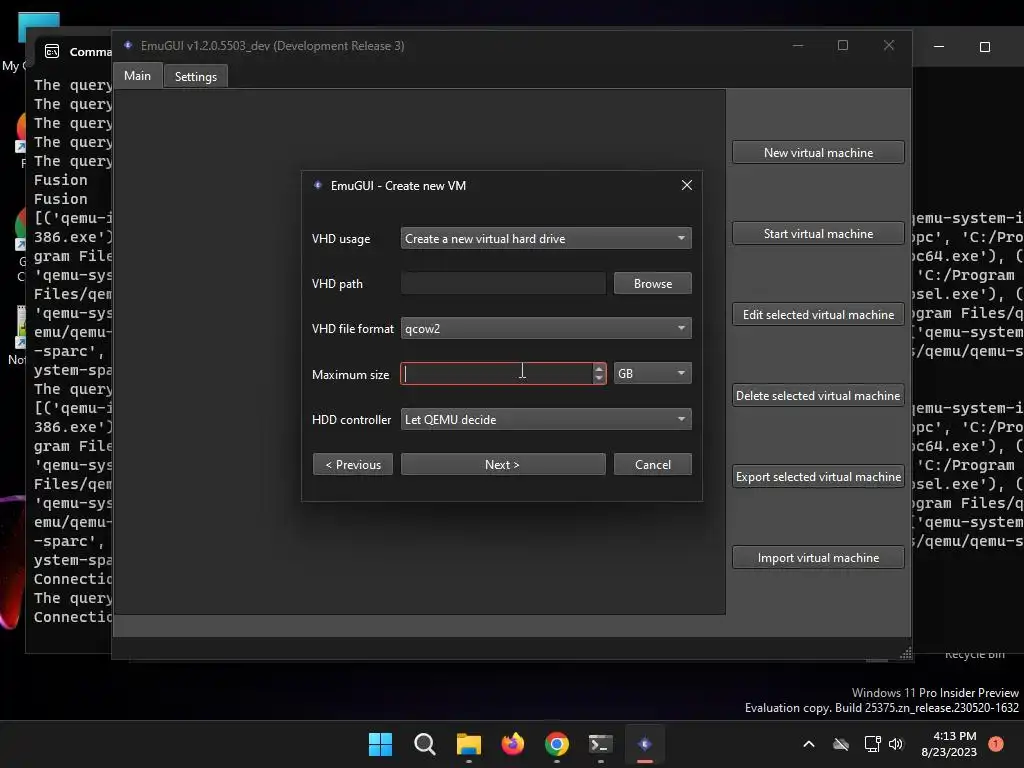Switch to the Settings tab
Image resolution: width=1024 pixels, height=768 pixels.
(x=195, y=76)
